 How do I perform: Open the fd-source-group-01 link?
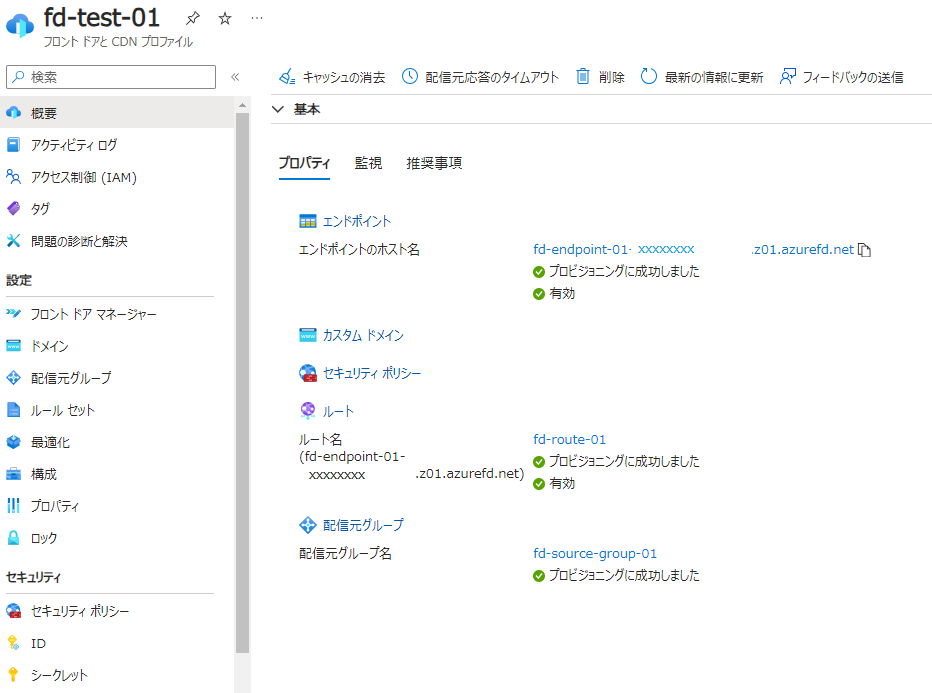595,554
